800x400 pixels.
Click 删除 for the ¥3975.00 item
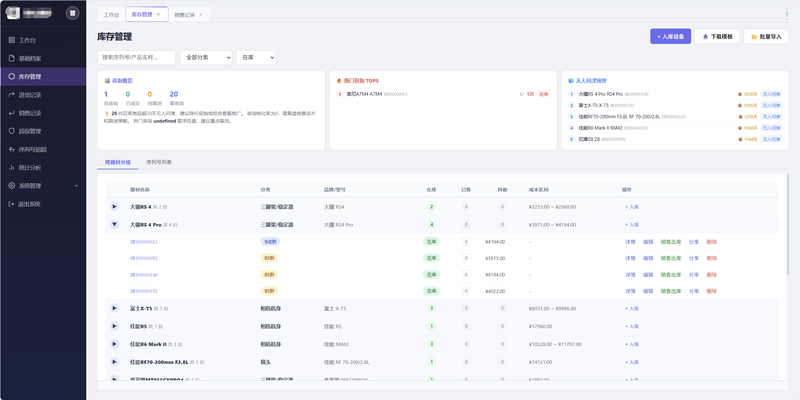click(x=712, y=258)
